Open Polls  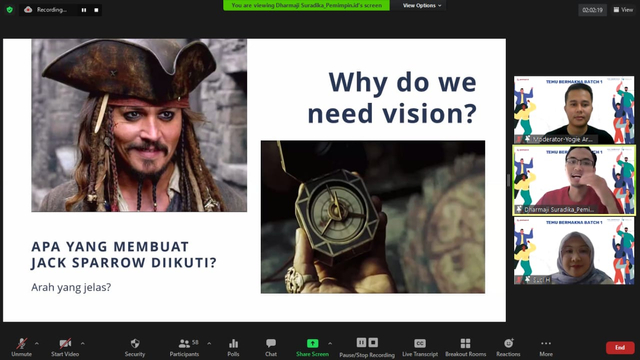[x=233, y=347]
